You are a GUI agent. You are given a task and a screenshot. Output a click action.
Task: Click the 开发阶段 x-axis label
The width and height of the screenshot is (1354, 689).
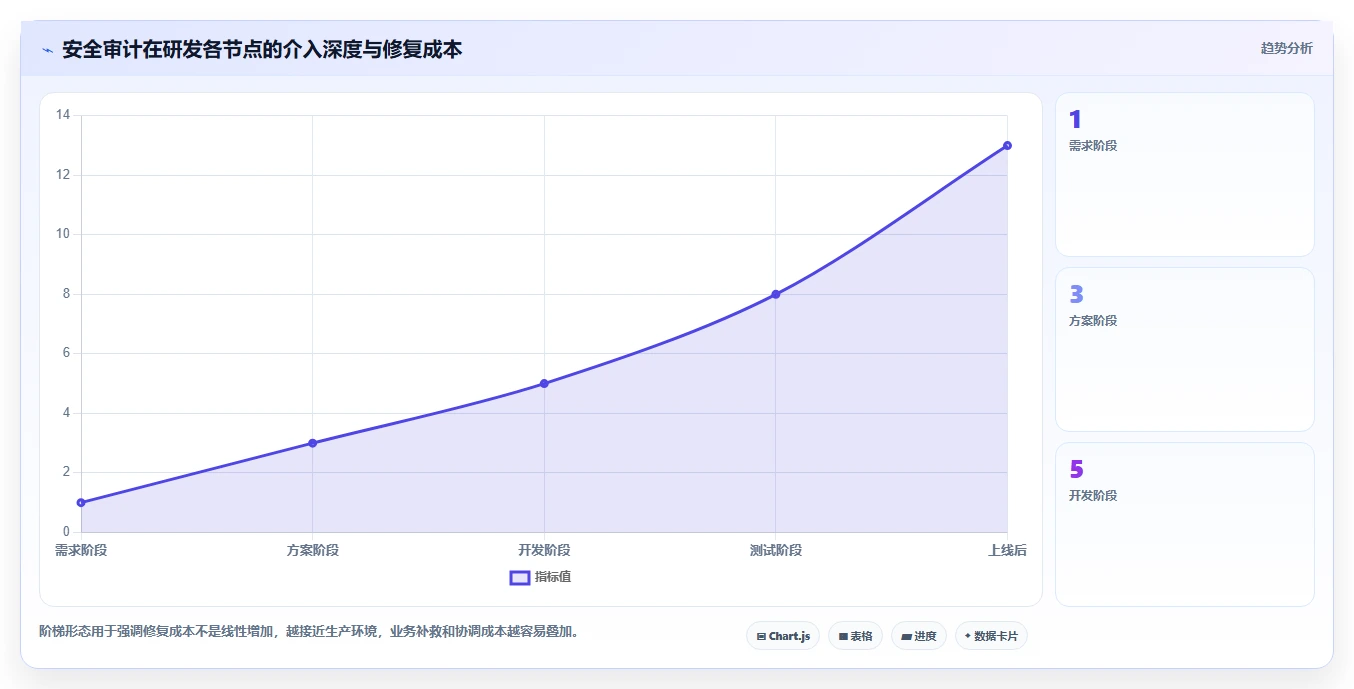coord(544,550)
